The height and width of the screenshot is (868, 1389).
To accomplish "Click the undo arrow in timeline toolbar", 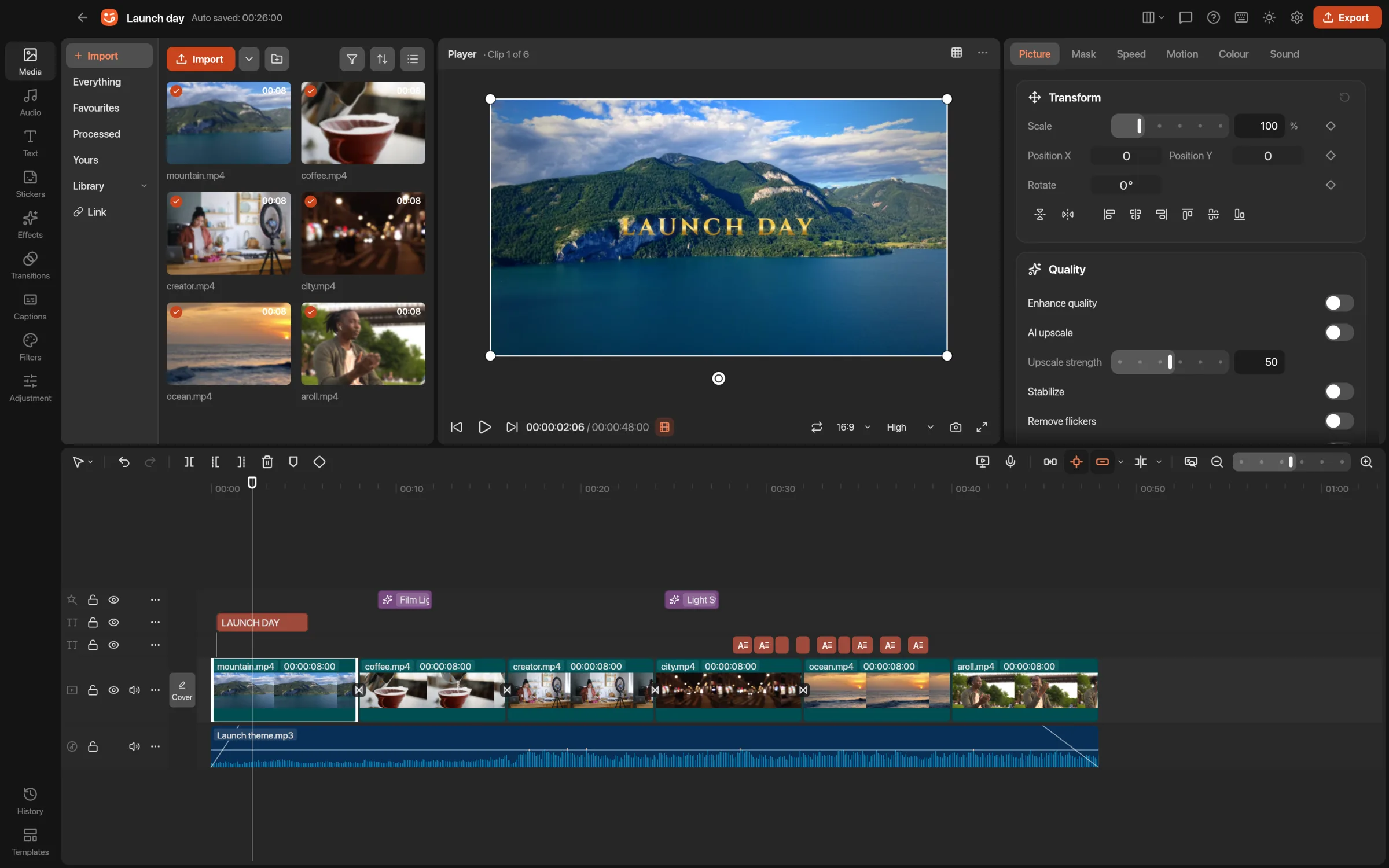I will pyautogui.click(x=124, y=462).
